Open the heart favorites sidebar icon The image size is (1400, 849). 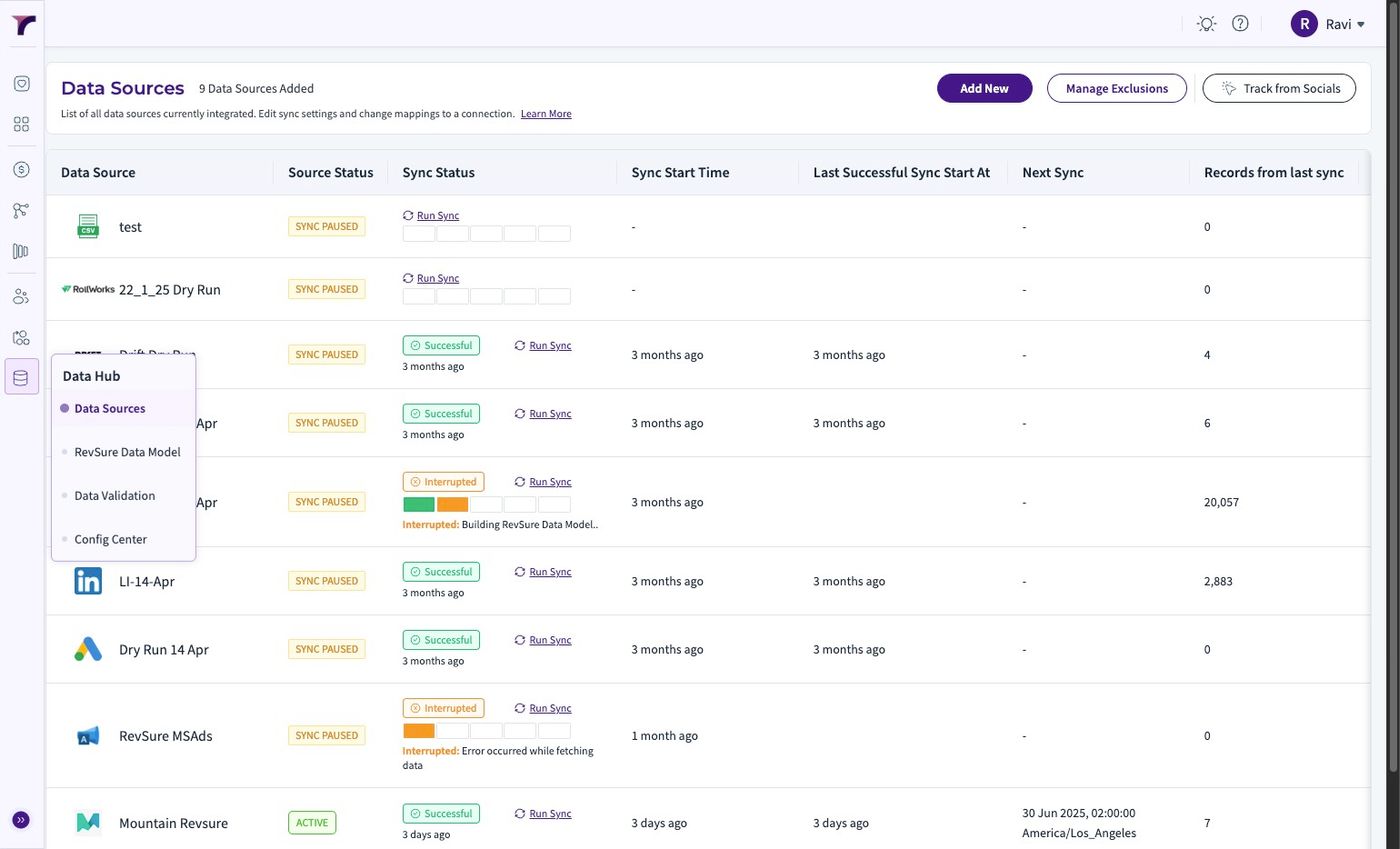pos(21,84)
